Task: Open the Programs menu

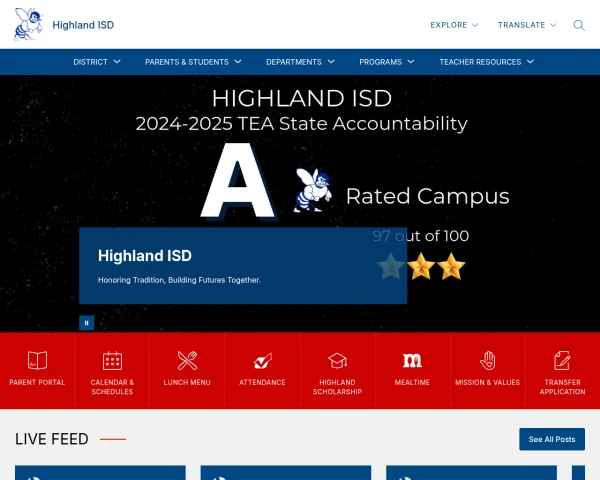Action: (x=380, y=62)
